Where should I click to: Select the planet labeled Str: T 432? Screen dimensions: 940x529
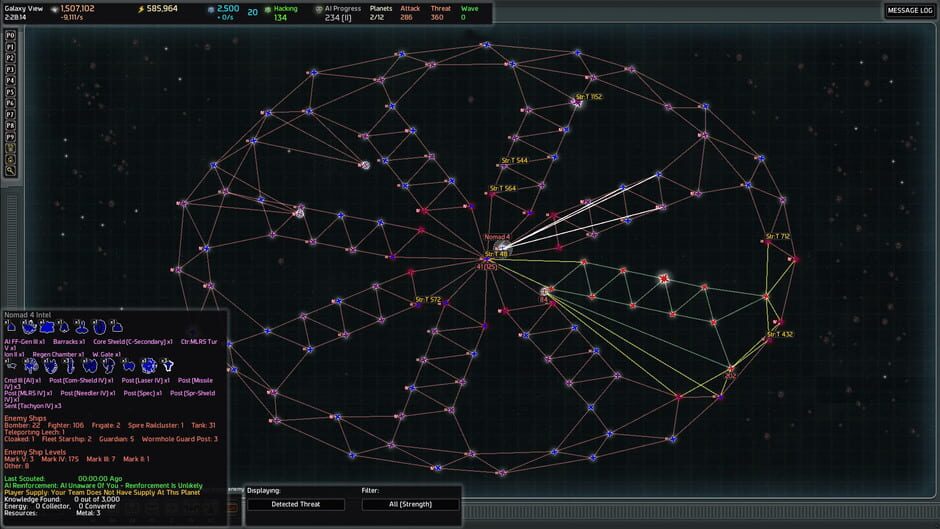tap(770, 340)
